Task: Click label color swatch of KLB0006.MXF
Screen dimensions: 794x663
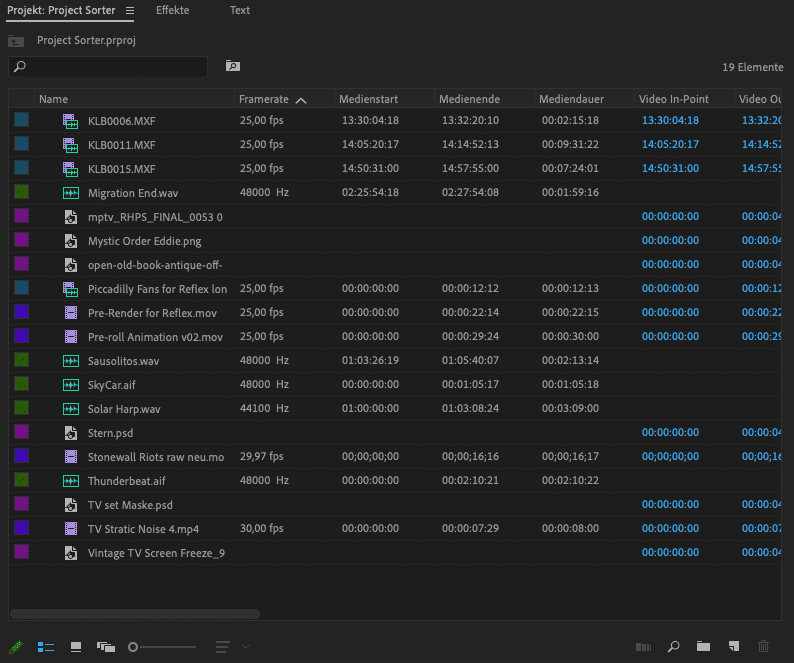Action: (22, 120)
